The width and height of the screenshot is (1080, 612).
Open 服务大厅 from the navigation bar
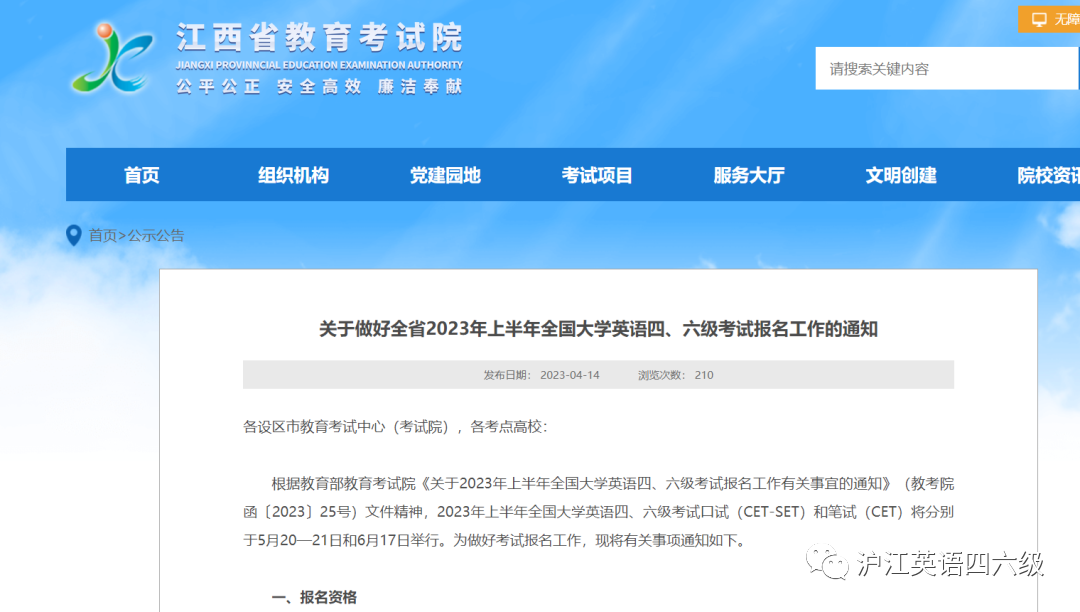coord(749,176)
